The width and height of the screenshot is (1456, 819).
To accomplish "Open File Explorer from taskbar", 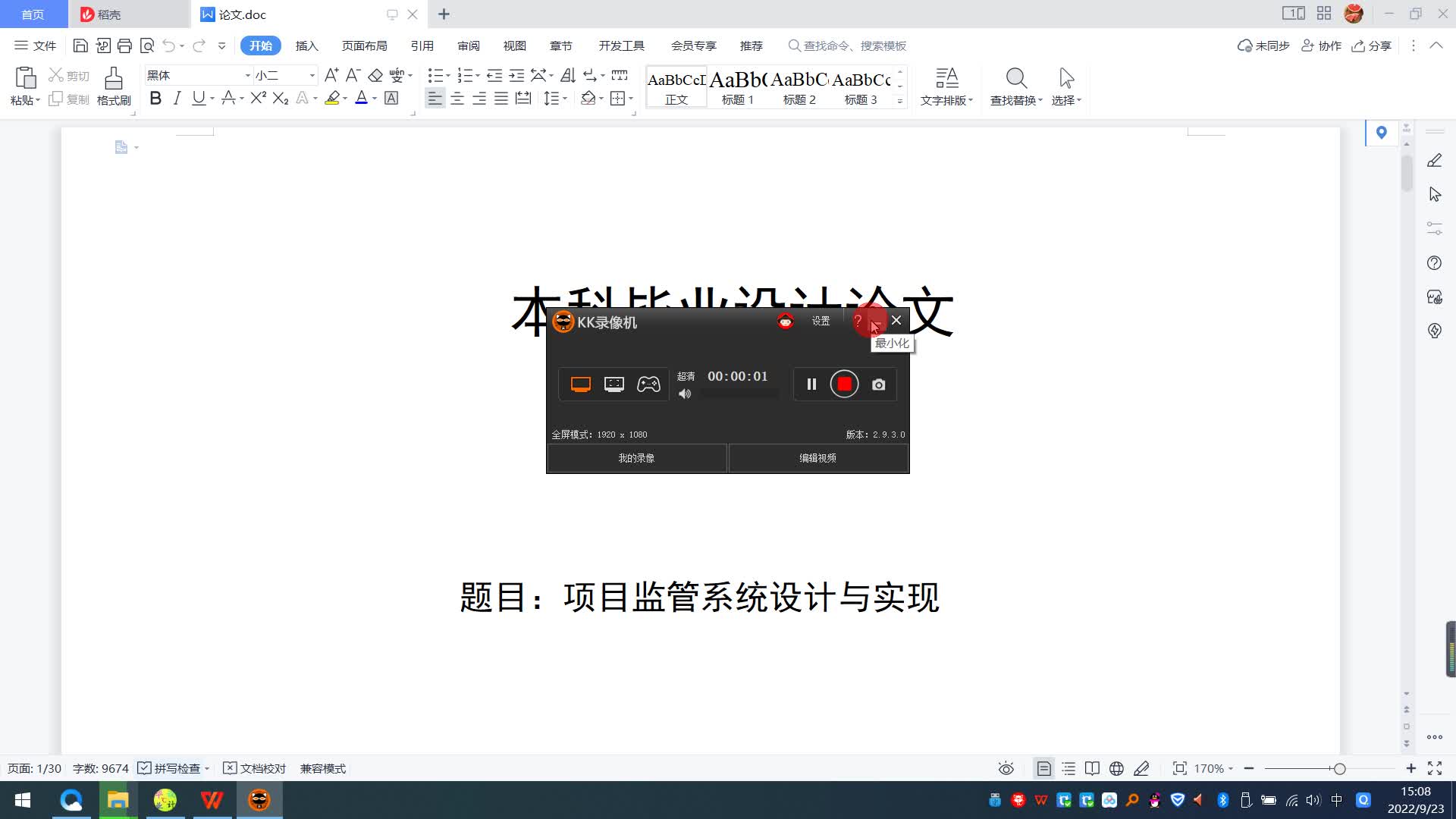I will (x=118, y=800).
